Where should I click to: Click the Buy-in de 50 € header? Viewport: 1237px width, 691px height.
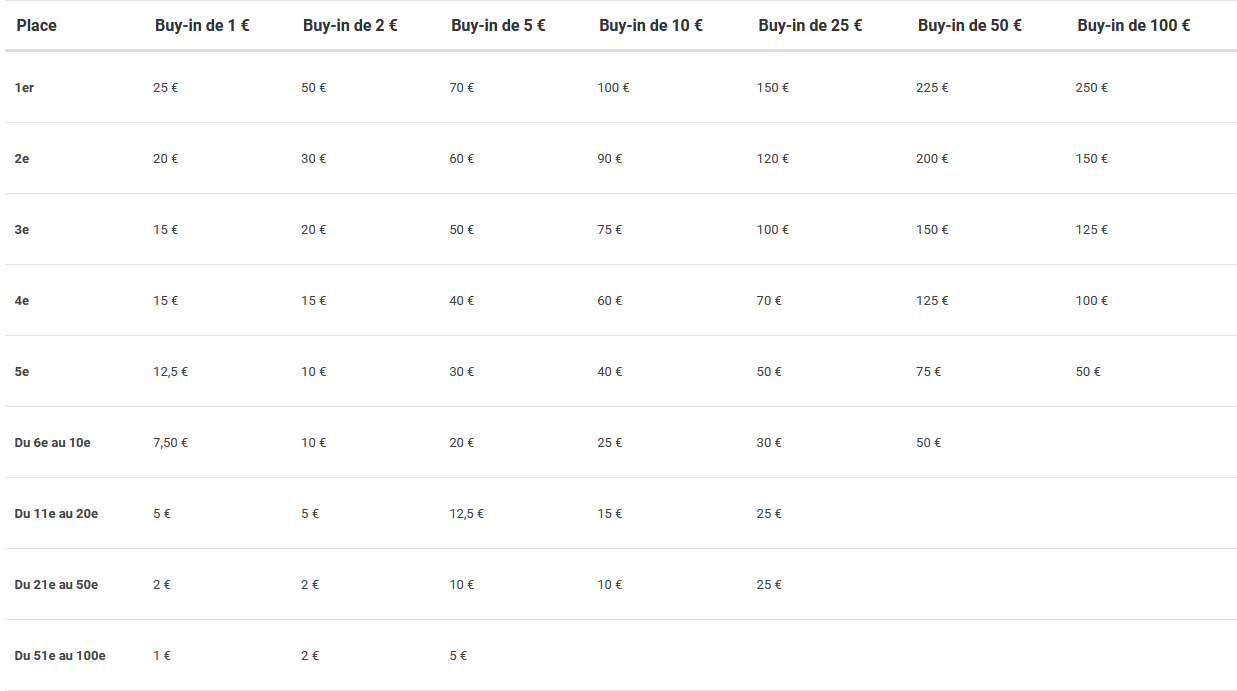point(970,26)
